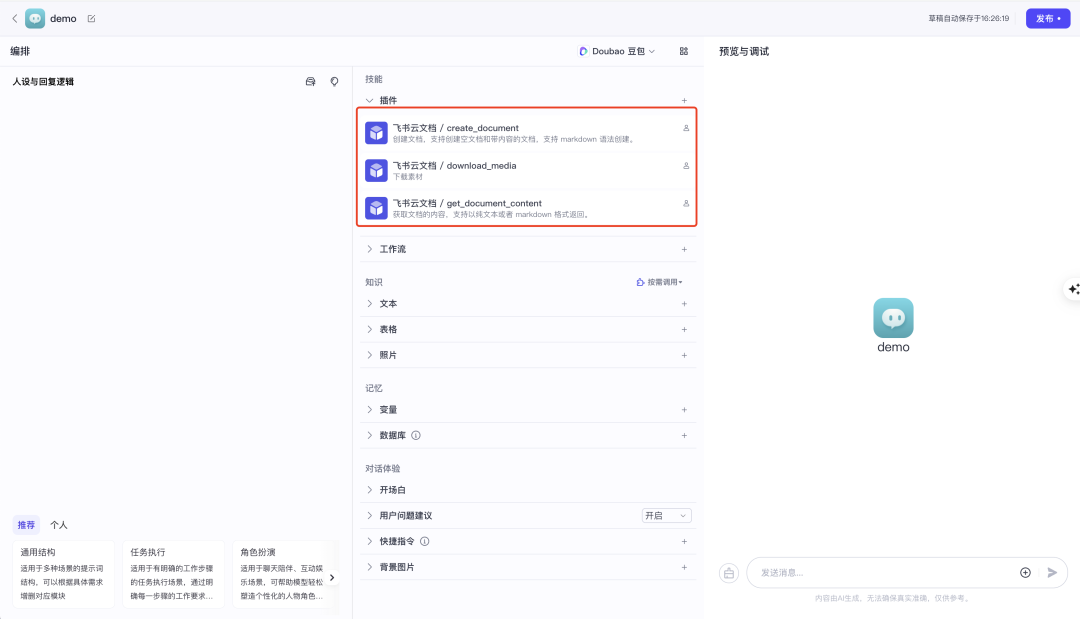Switch layout via the grid icon

[x=684, y=51]
